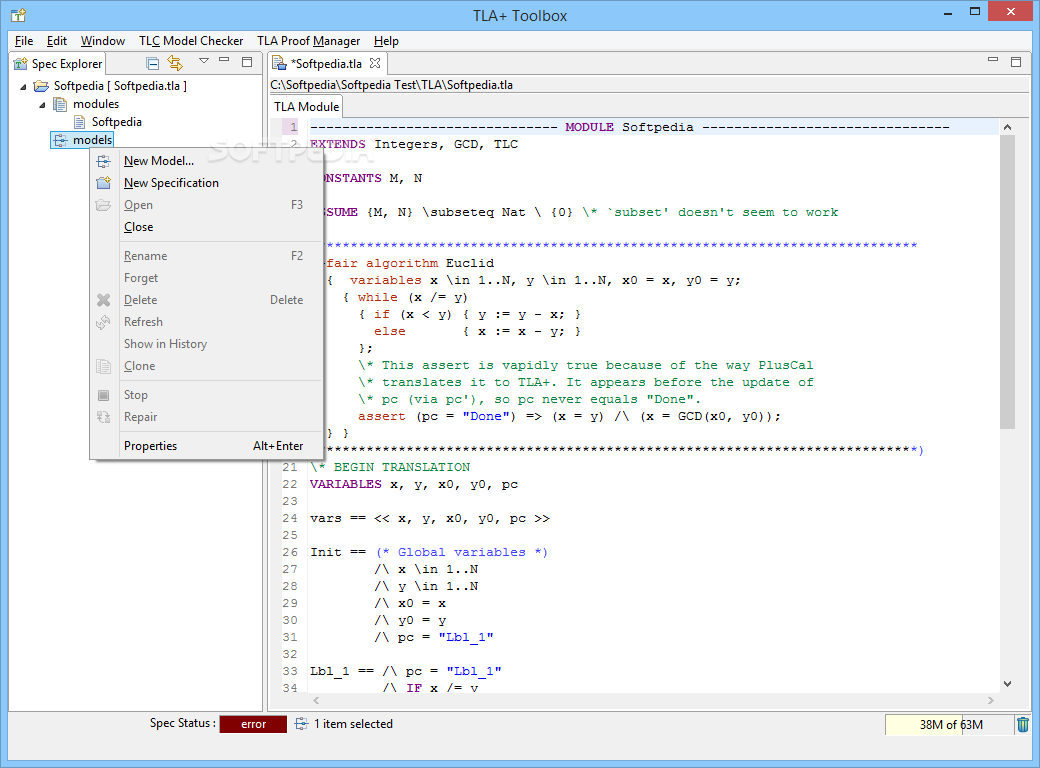The width and height of the screenshot is (1040, 768).
Task: Open the Window menu
Action: (103, 41)
